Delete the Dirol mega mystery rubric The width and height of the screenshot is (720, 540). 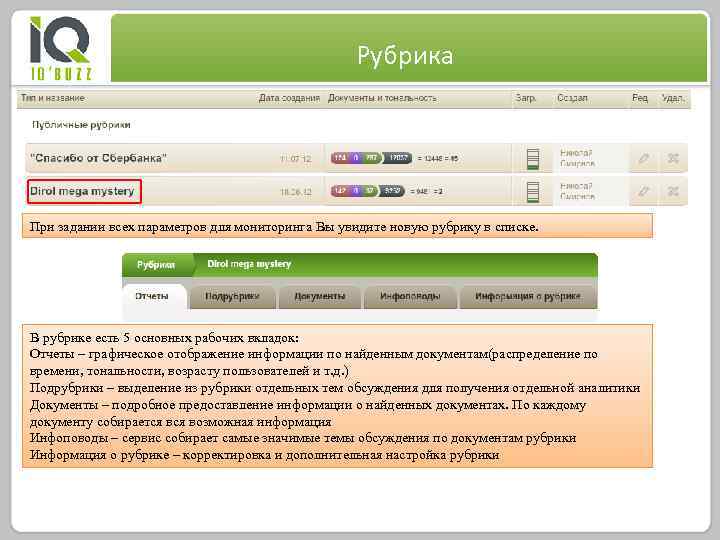(x=673, y=191)
